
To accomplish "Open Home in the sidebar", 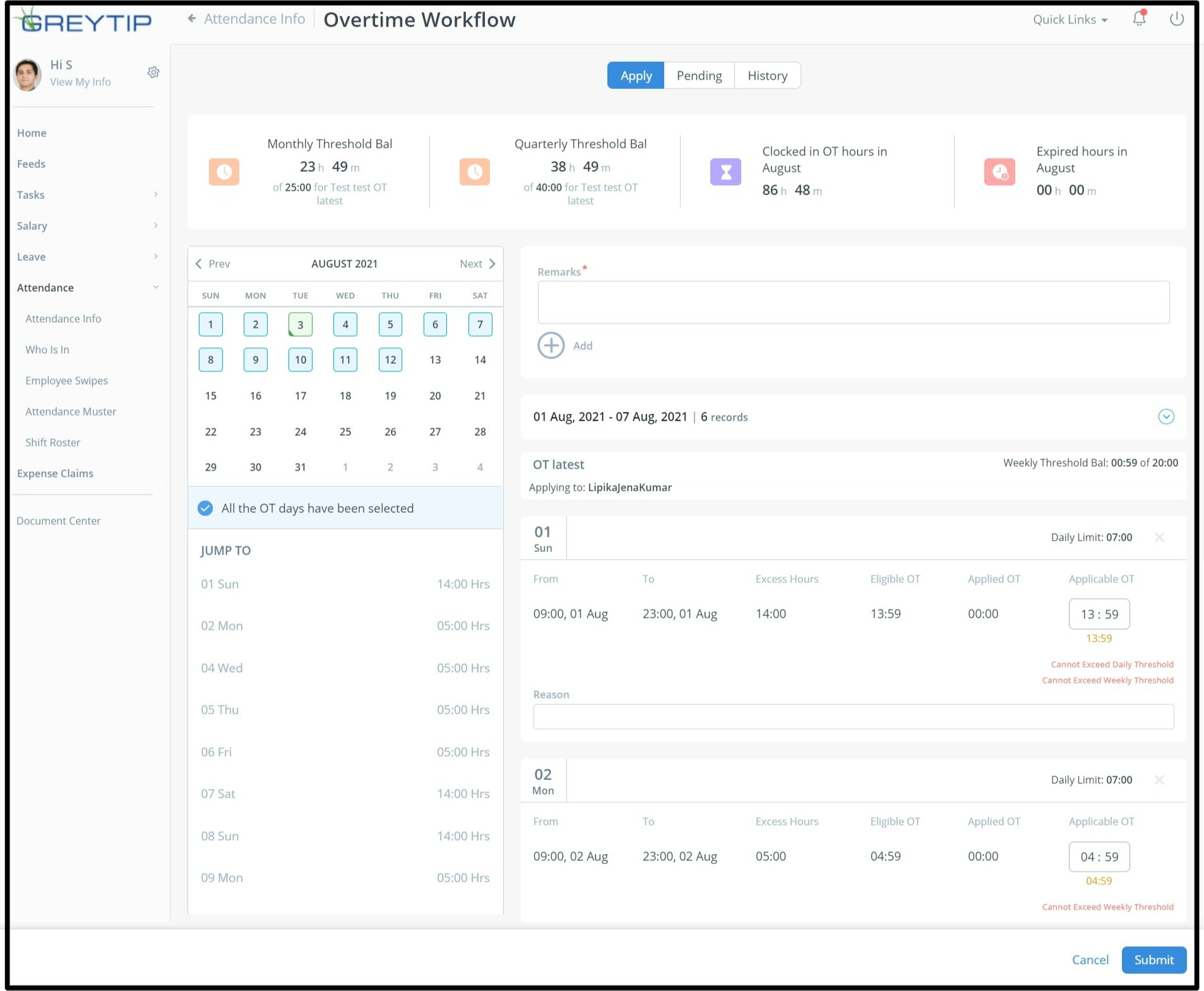I will tap(32, 133).
